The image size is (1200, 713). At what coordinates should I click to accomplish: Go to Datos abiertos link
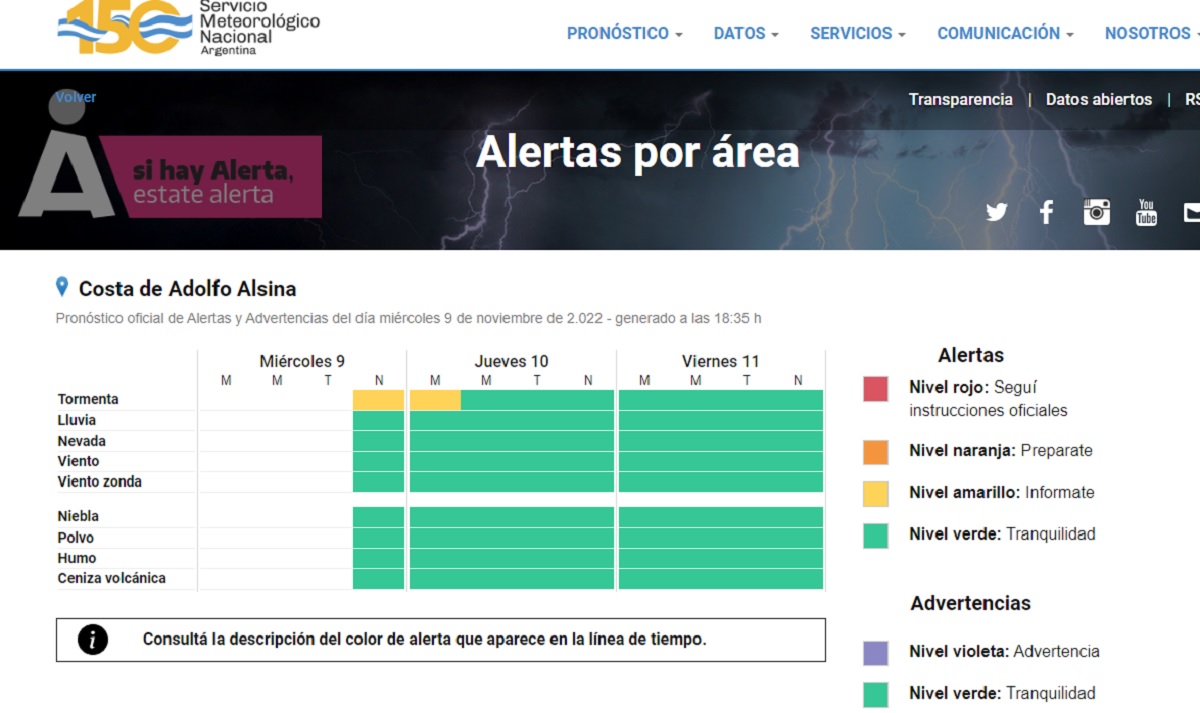[x=1098, y=99]
